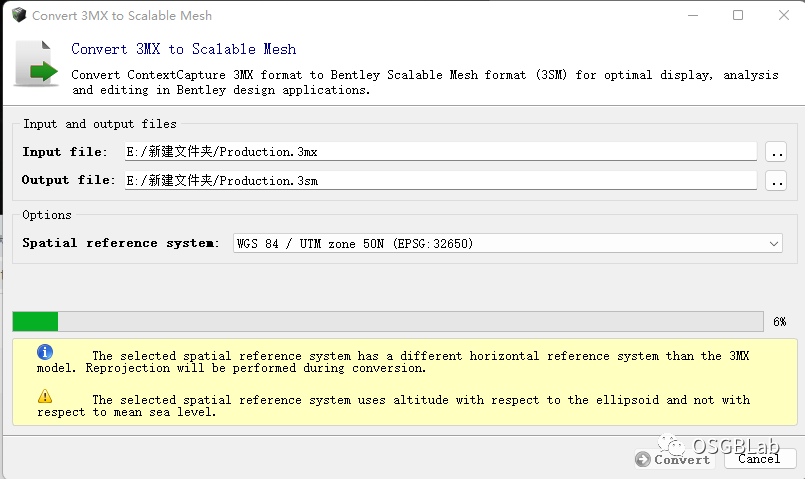Click the "Spatial reference system" label

[120, 243]
